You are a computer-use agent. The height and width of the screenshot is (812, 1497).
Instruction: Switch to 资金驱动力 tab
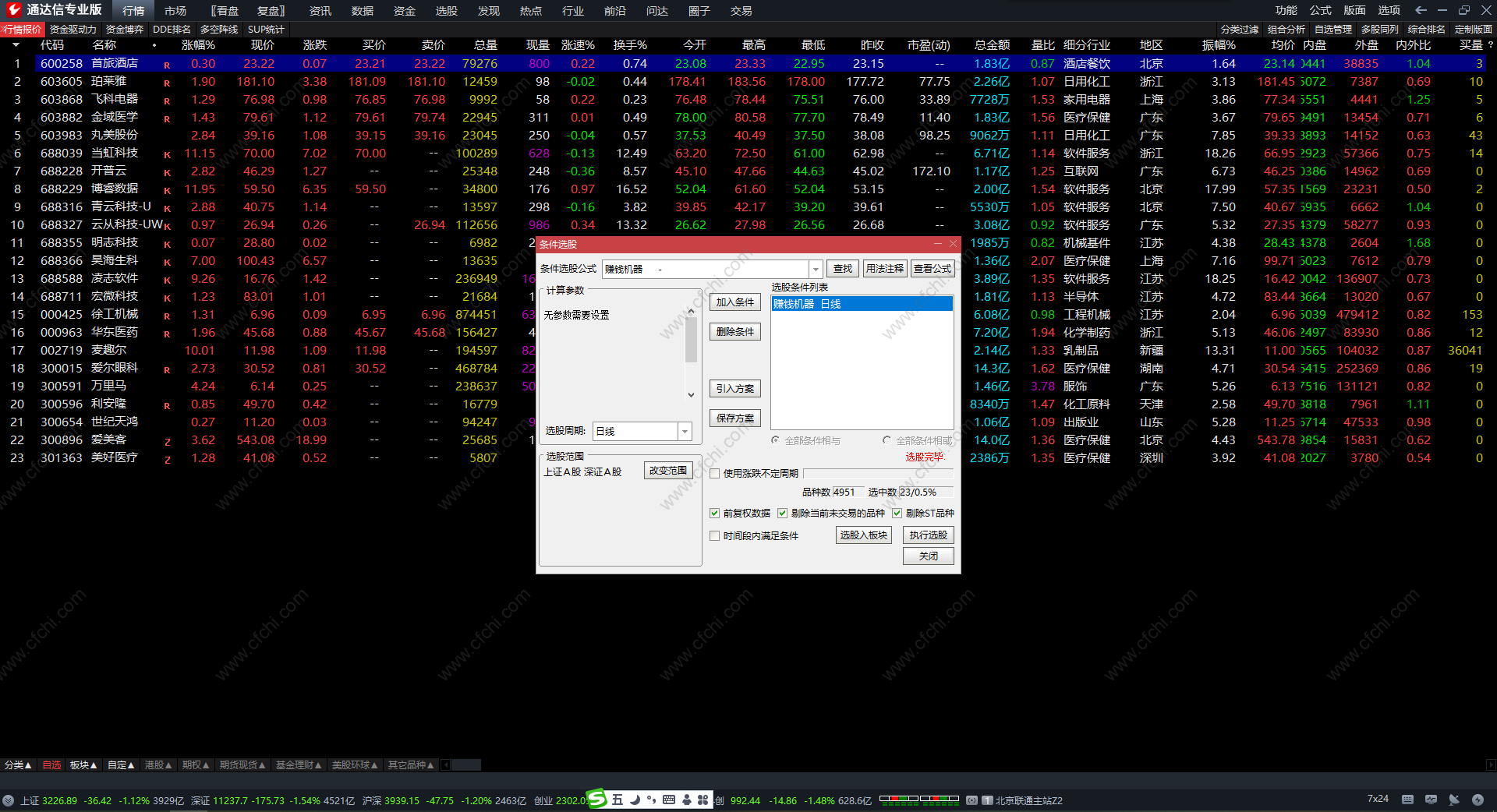[73, 30]
